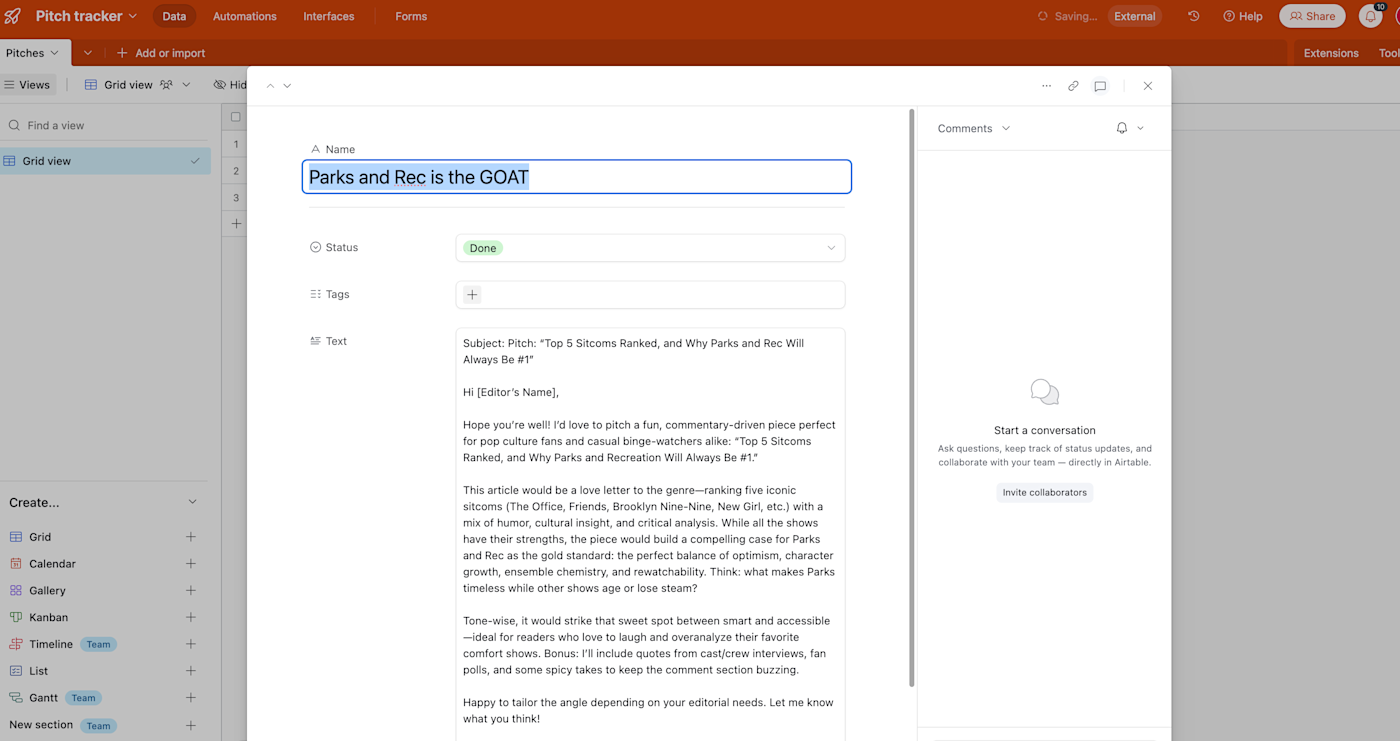Image resolution: width=1400 pixels, height=741 pixels.
Task: Add a tag with the plus icon
Action: [x=472, y=294]
